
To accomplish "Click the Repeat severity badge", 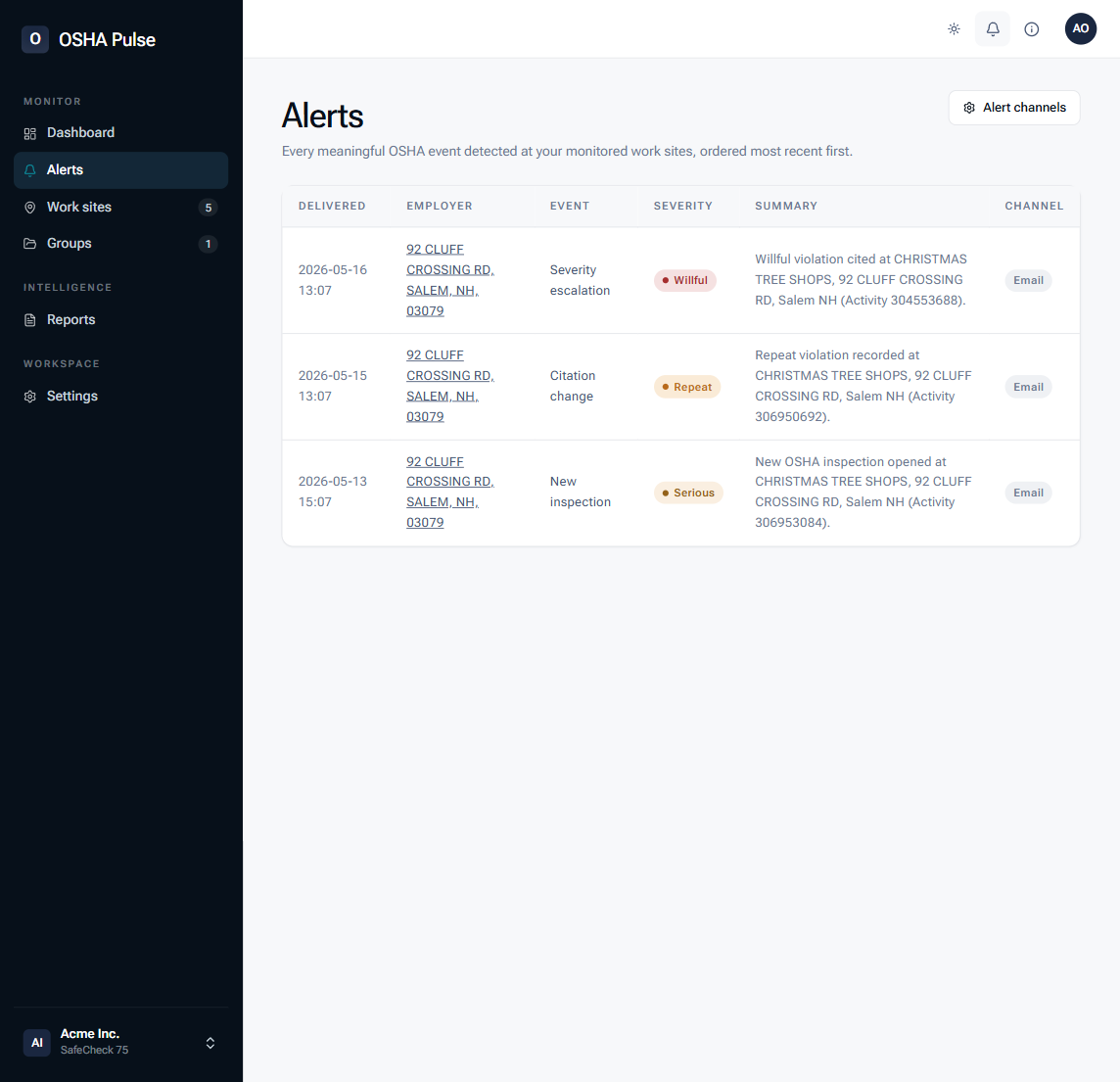I will (686, 387).
